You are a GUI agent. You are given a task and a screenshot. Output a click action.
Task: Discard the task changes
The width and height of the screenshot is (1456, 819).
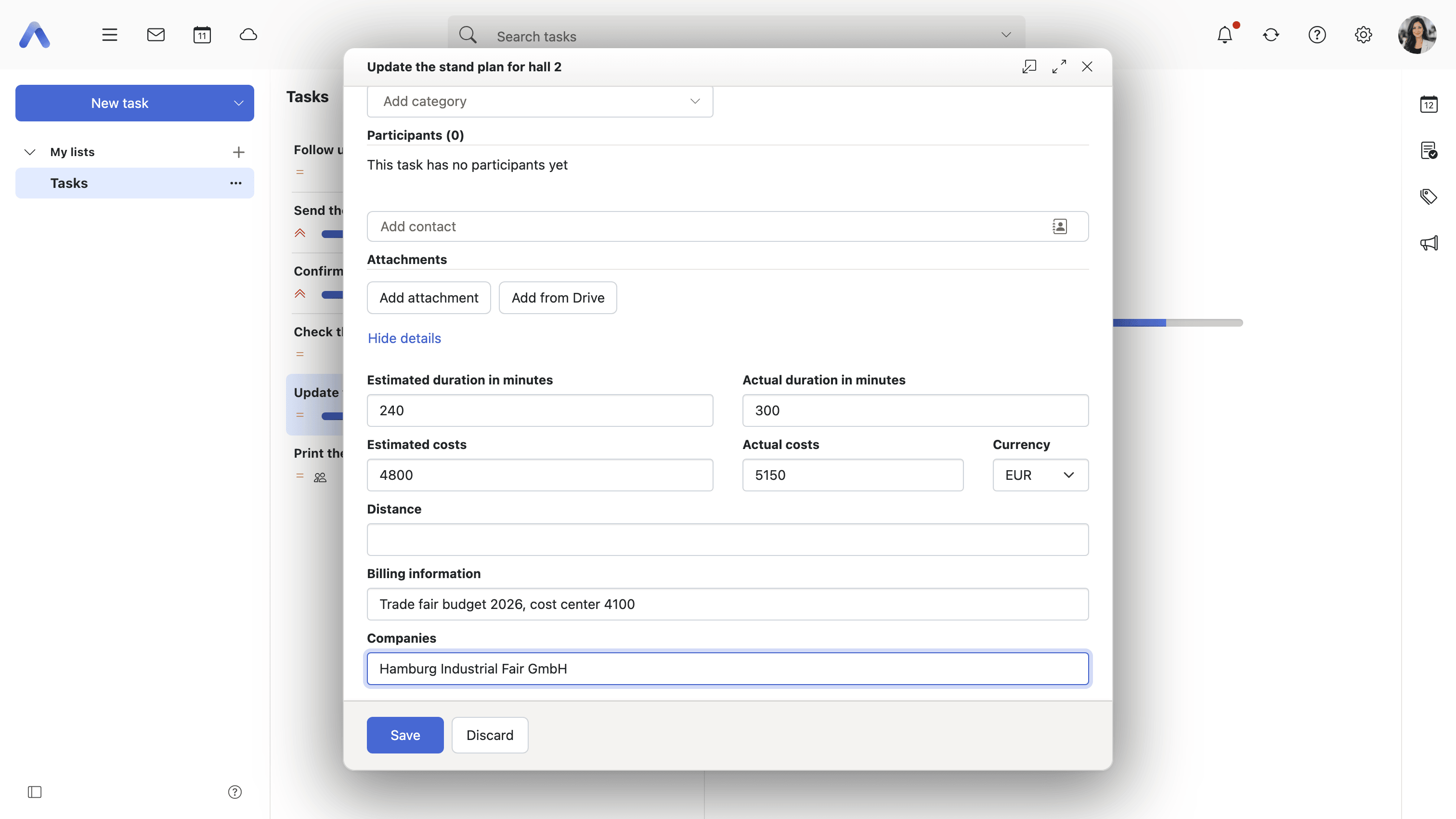click(x=490, y=735)
